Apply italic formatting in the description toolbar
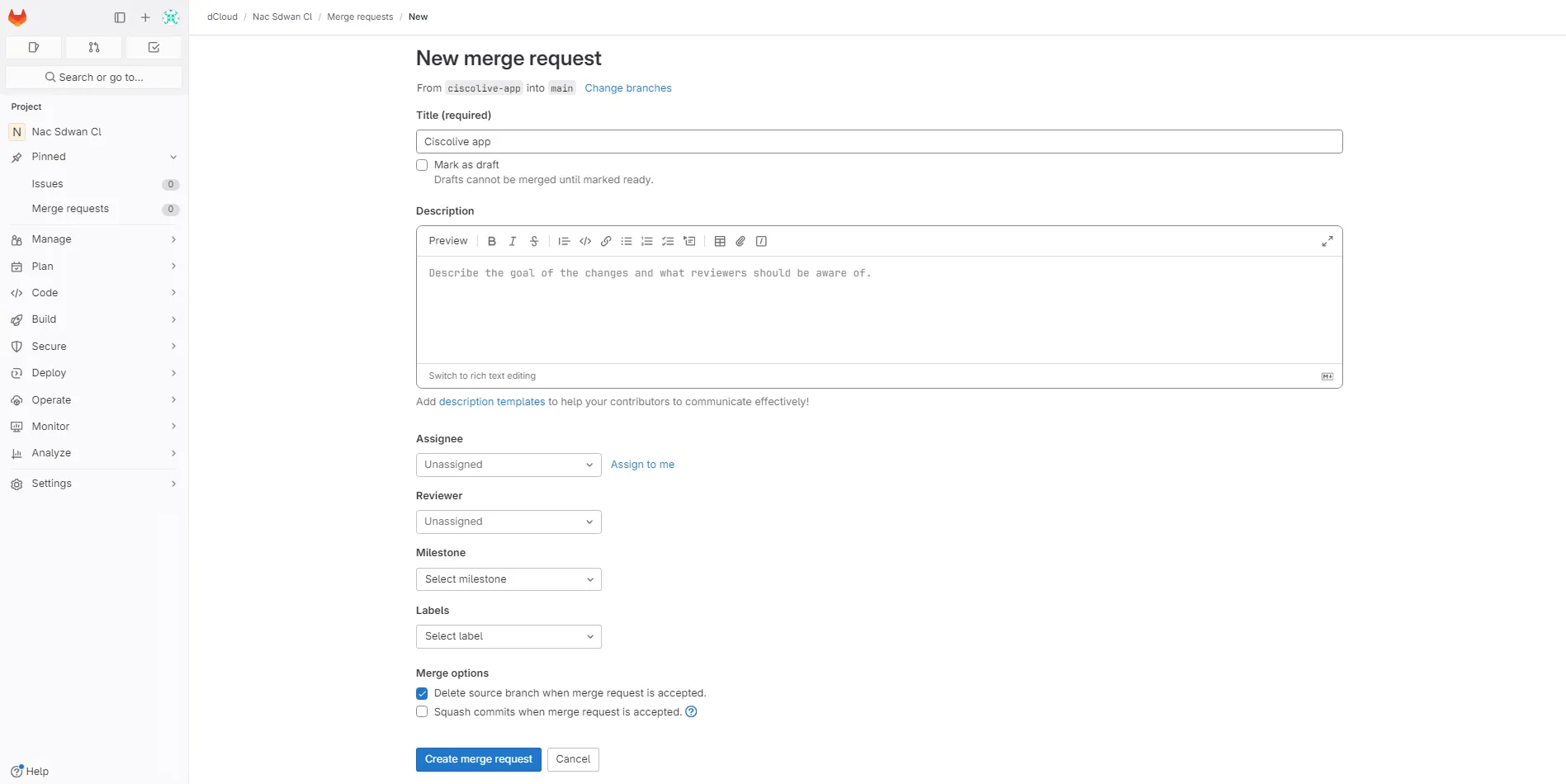This screenshot has height=784, width=1566. 512,241
